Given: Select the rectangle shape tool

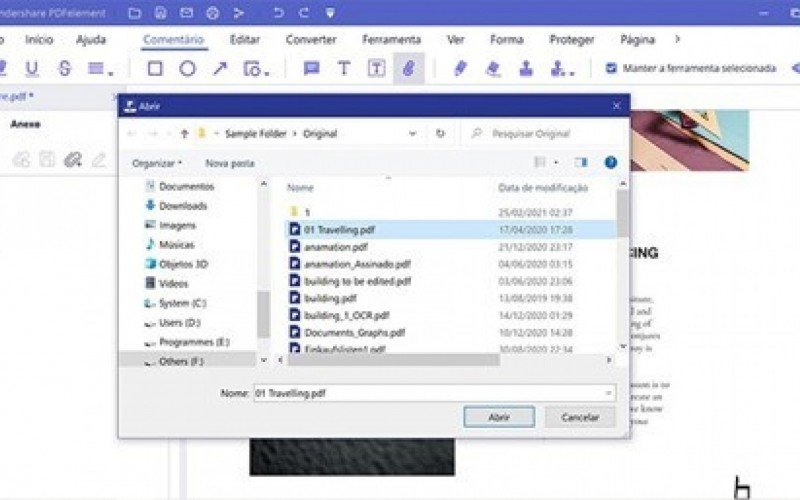Looking at the screenshot, I should pyautogui.click(x=155, y=68).
